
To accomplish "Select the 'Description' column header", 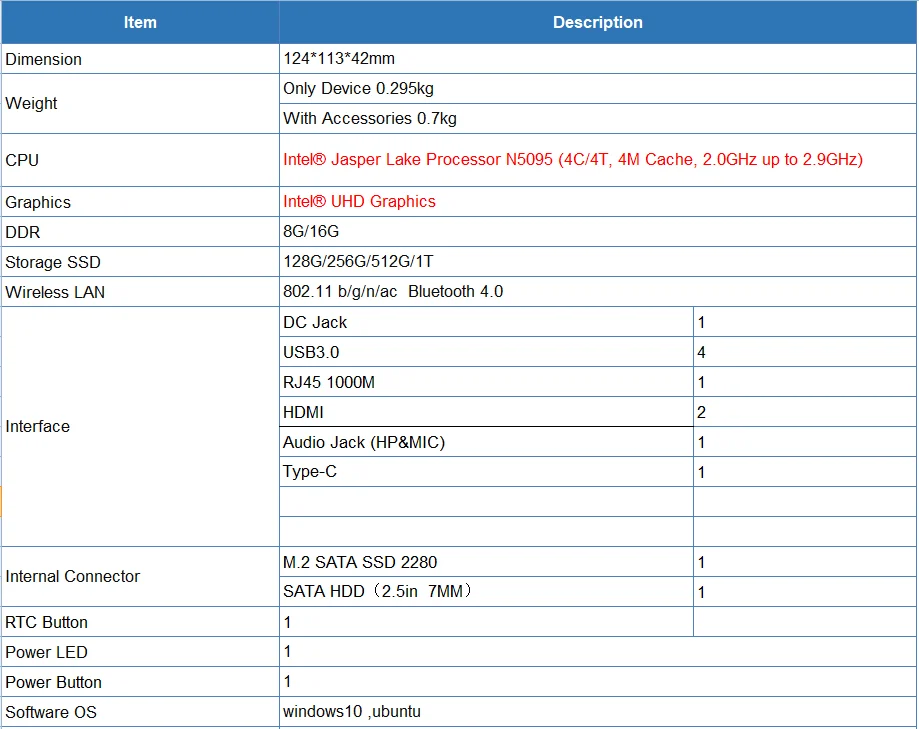I will tap(598, 22).
